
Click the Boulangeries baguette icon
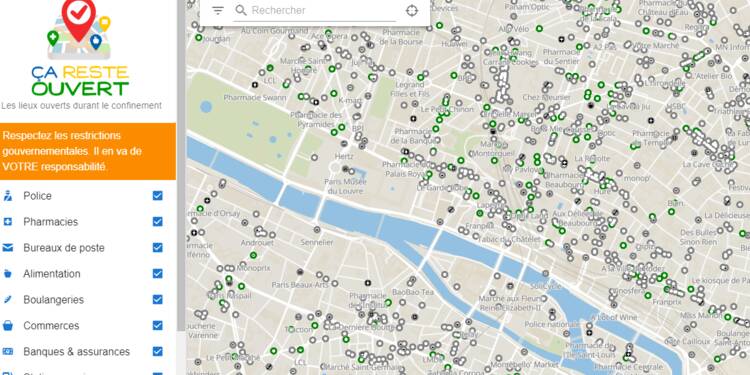pos(8,299)
